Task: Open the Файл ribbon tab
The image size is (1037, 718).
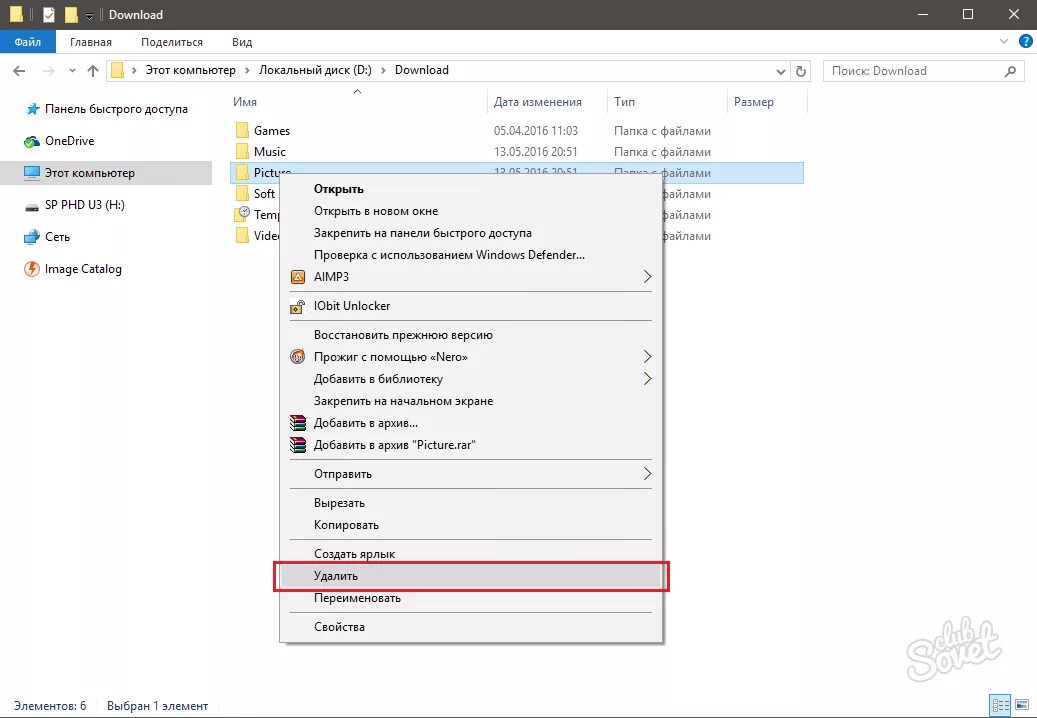Action: (28, 42)
